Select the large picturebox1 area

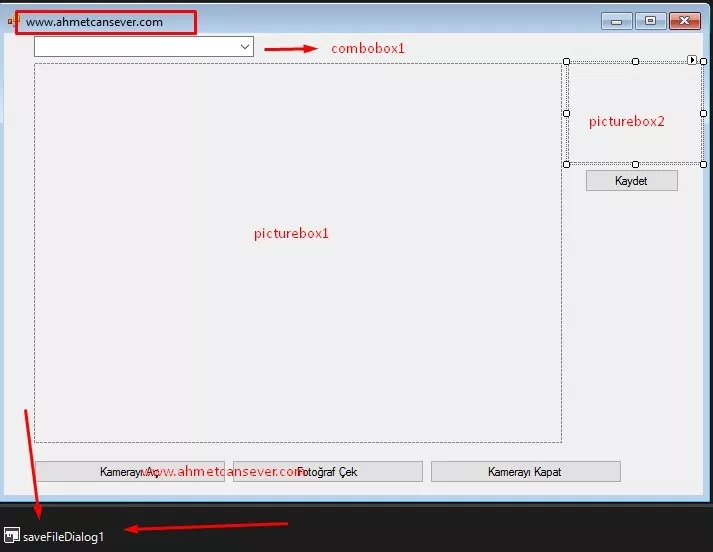[x=298, y=253]
